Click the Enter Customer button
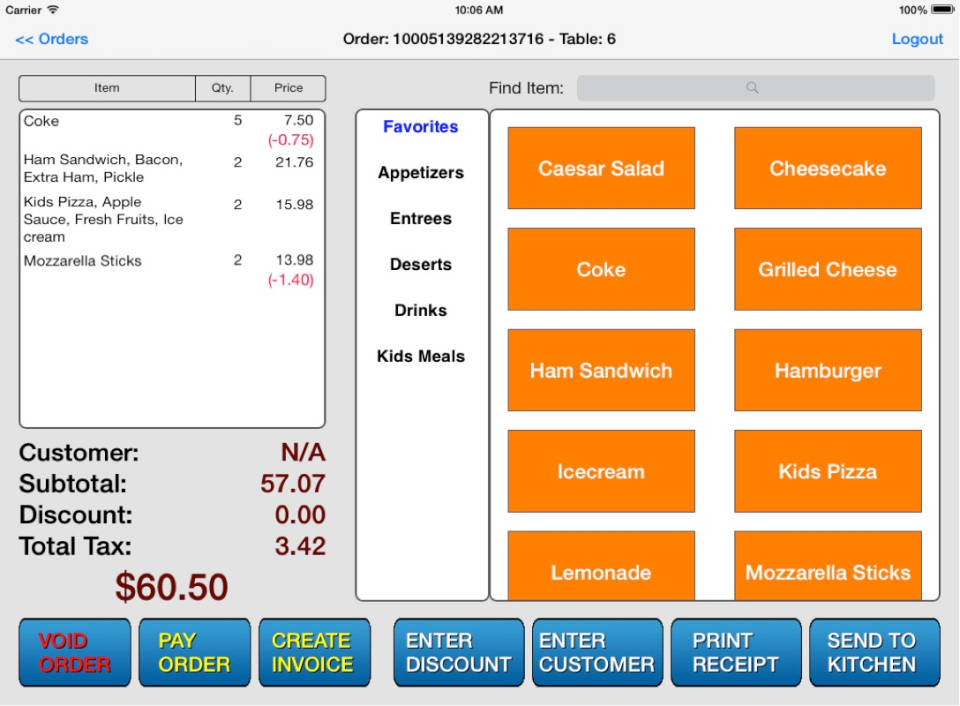Screen dimensions: 960x706 [598, 653]
